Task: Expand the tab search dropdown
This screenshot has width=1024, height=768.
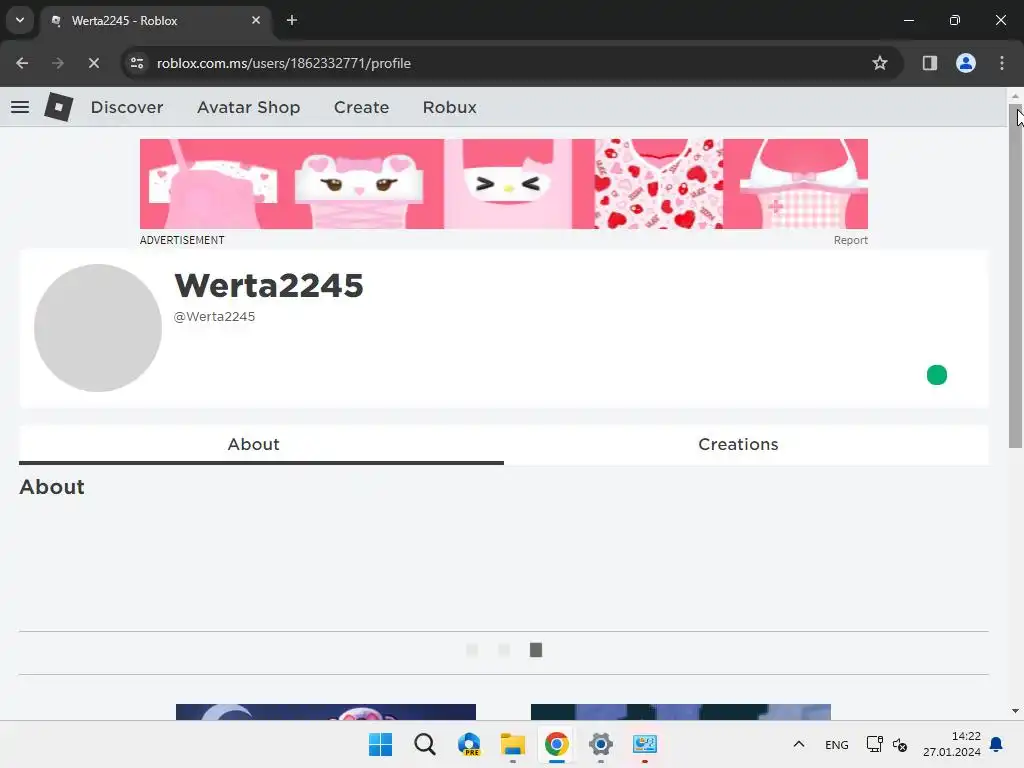Action: click(x=20, y=20)
